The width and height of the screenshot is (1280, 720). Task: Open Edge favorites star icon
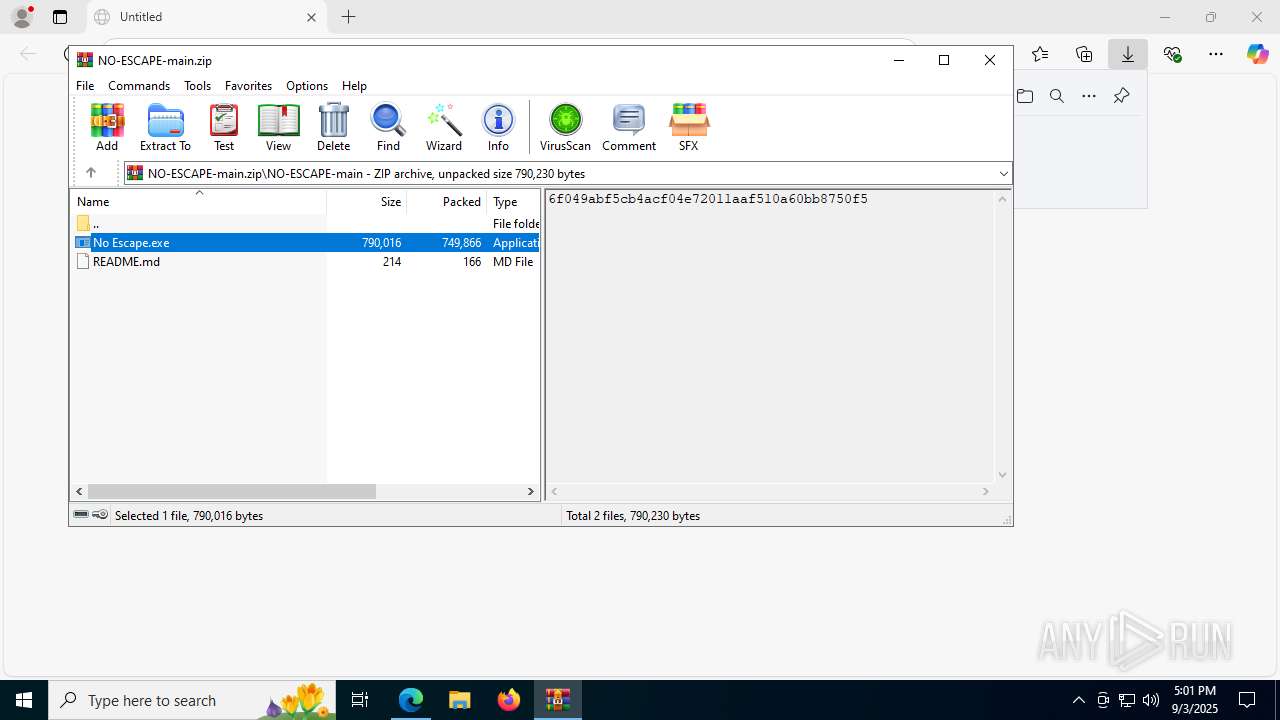click(1040, 54)
